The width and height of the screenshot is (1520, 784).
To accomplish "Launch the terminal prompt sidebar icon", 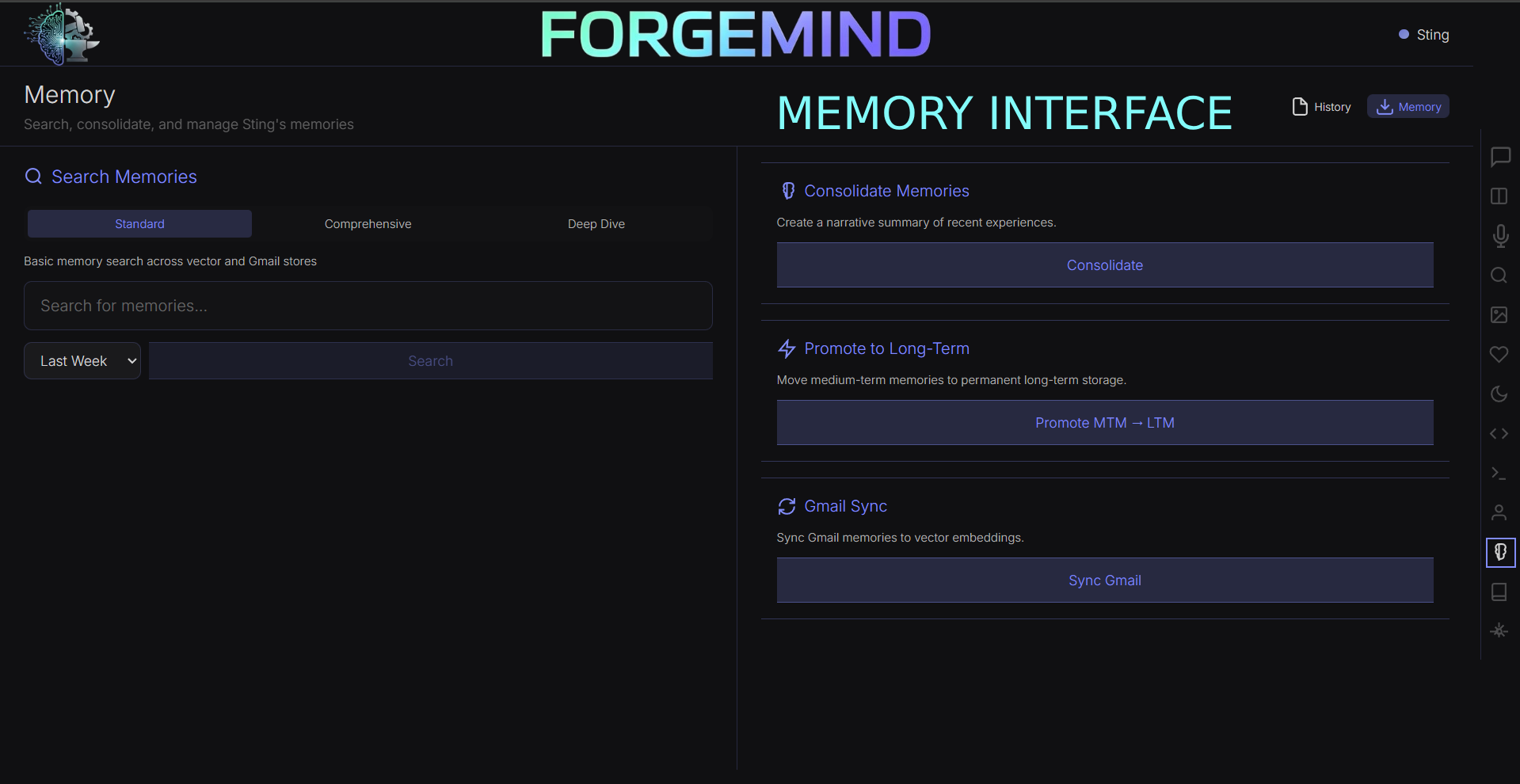I will click(1499, 474).
